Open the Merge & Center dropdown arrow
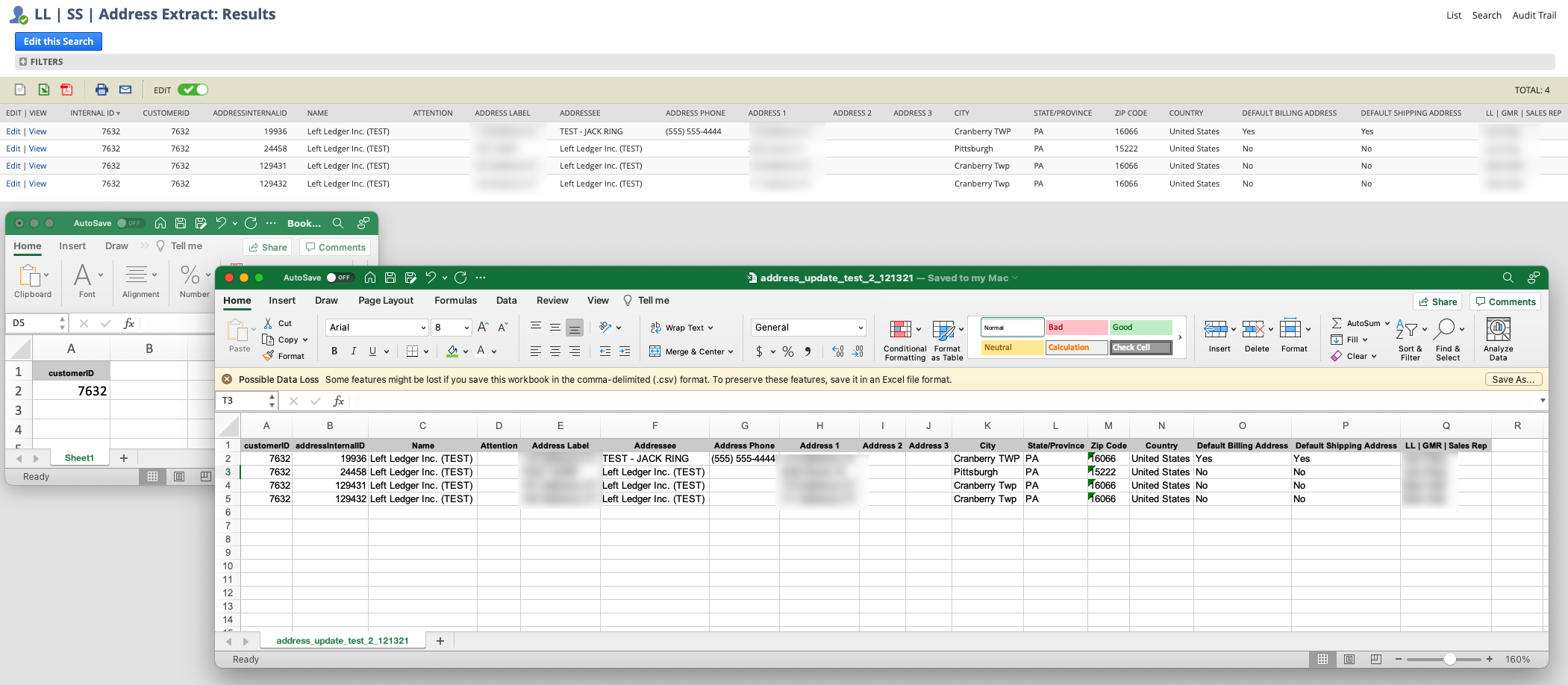Image resolution: width=1568 pixels, height=685 pixels. [731, 351]
